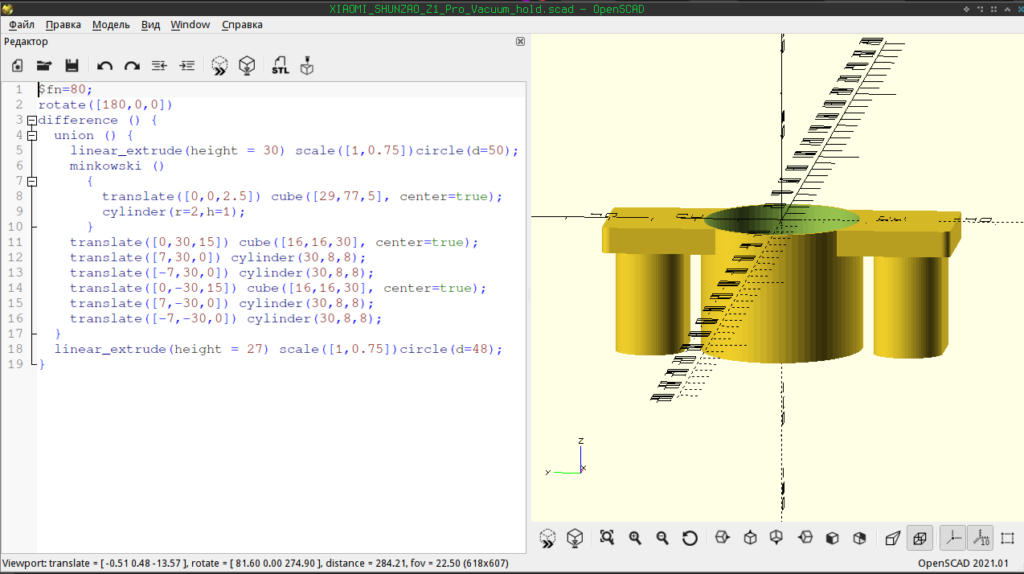
Task: Open the Модель menu
Action: [x=111, y=25]
